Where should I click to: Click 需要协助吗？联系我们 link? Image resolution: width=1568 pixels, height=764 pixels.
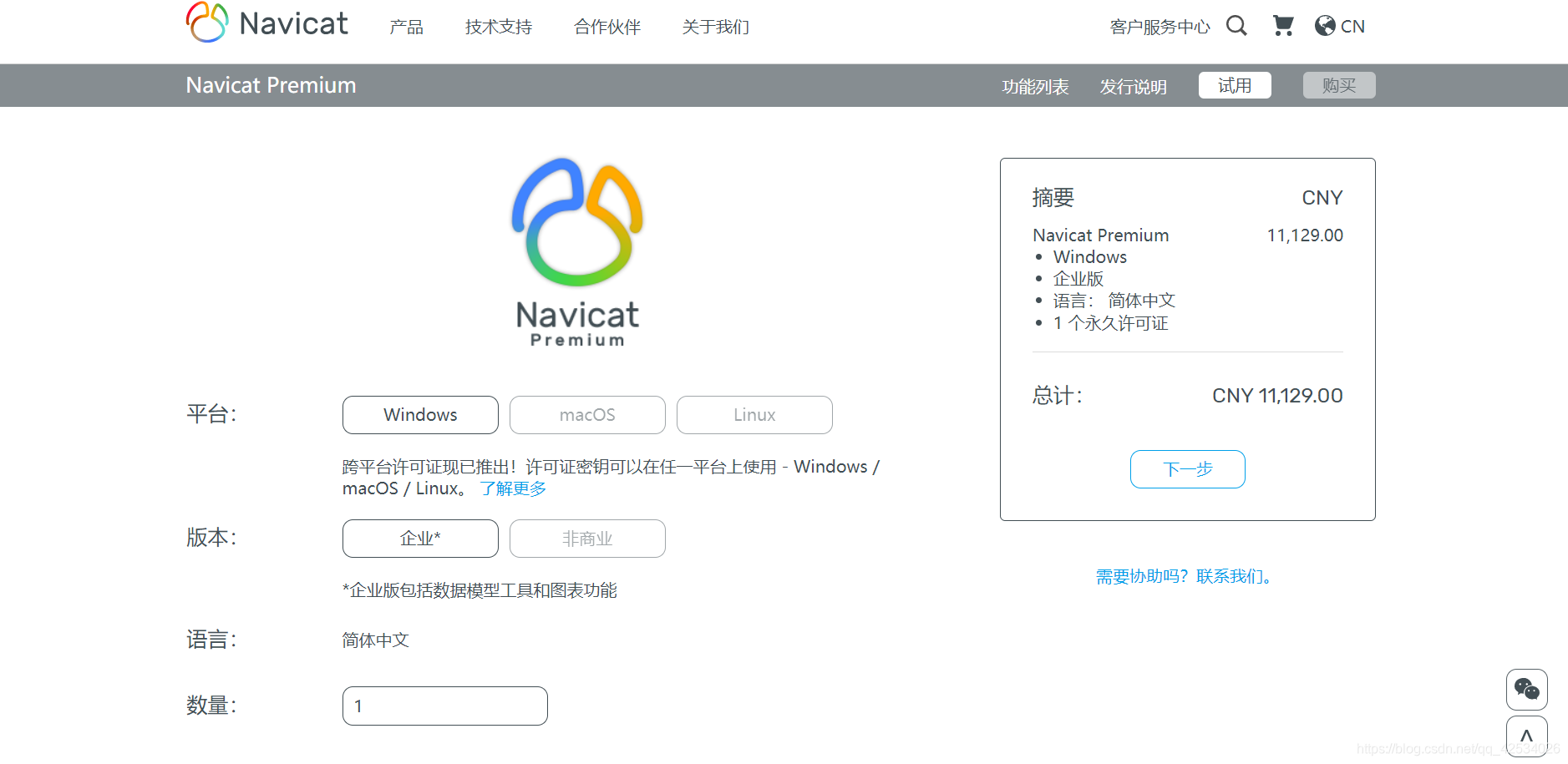(1186, 576)
